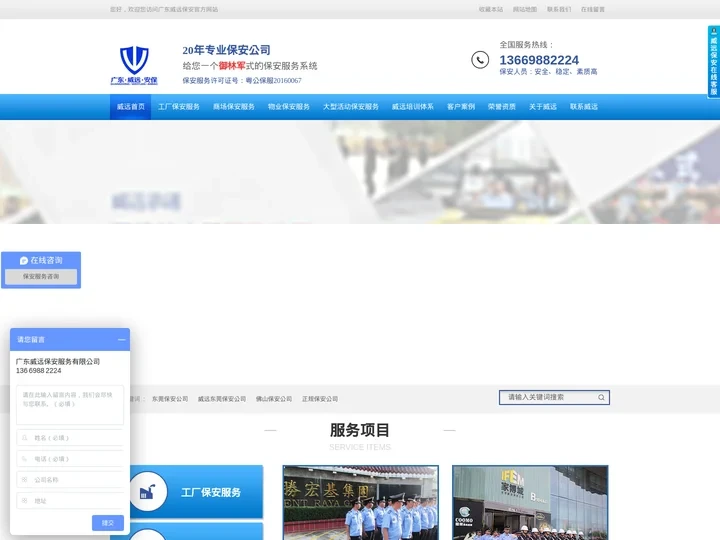720x540 pixels.
Task: Click the chat bubble icon in 在线咨询 widget
Action: click(24, 261)
